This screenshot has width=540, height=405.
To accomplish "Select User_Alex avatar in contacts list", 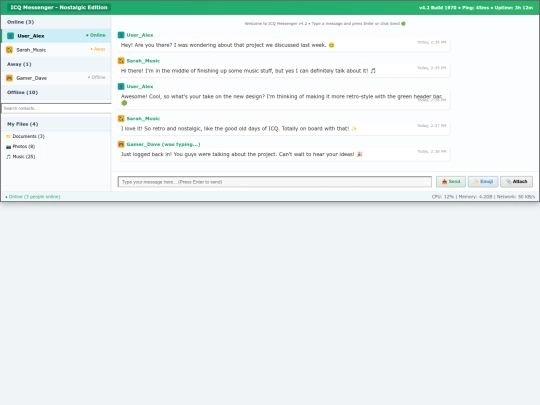I will [x=10, y=36].
